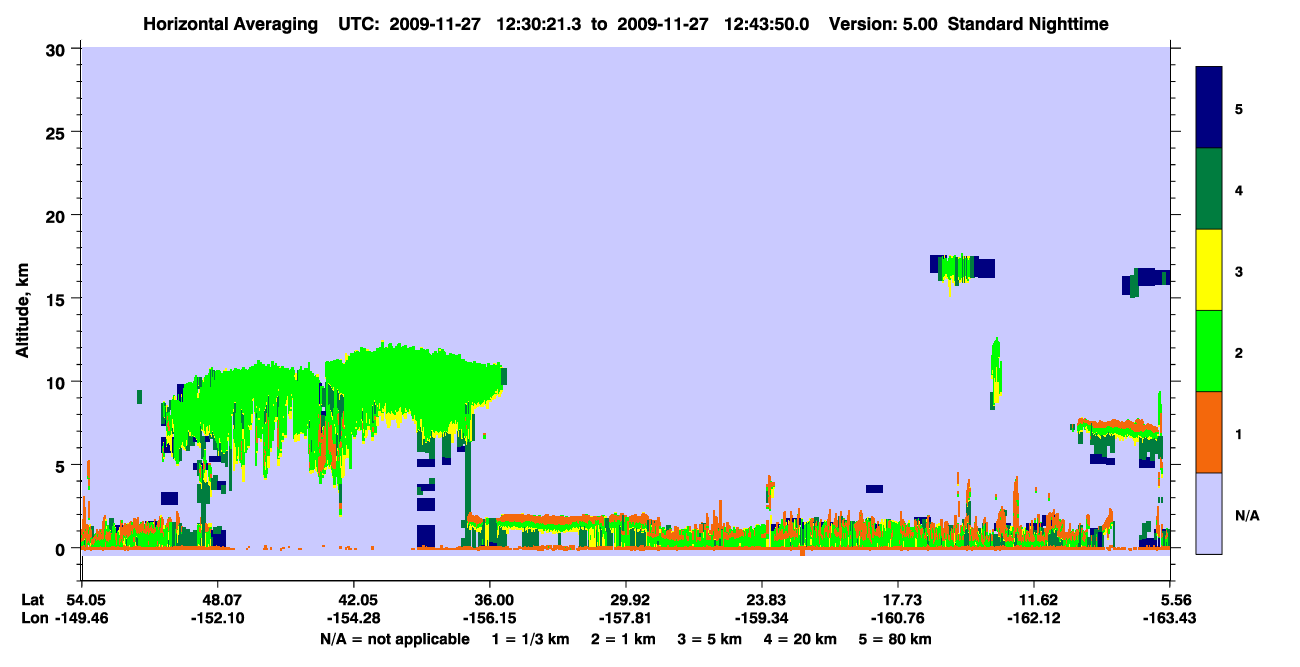Click the '1 = 1/3 km' legend note
Screen dimensions: 1300x667
(533, 639)
